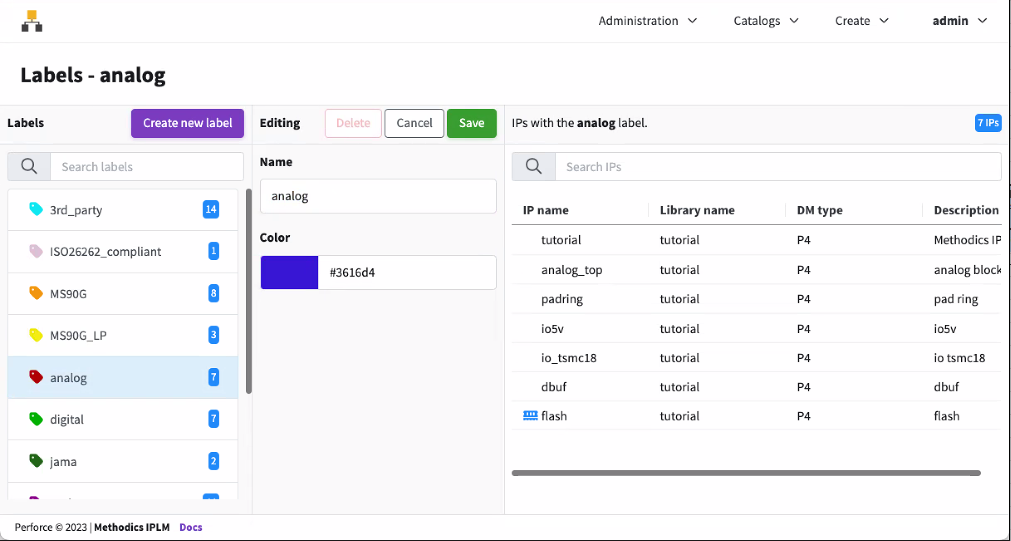Click the green Save button
Image resolution: width=1011 pixels, height=541 pixels.
click(472, 123)
